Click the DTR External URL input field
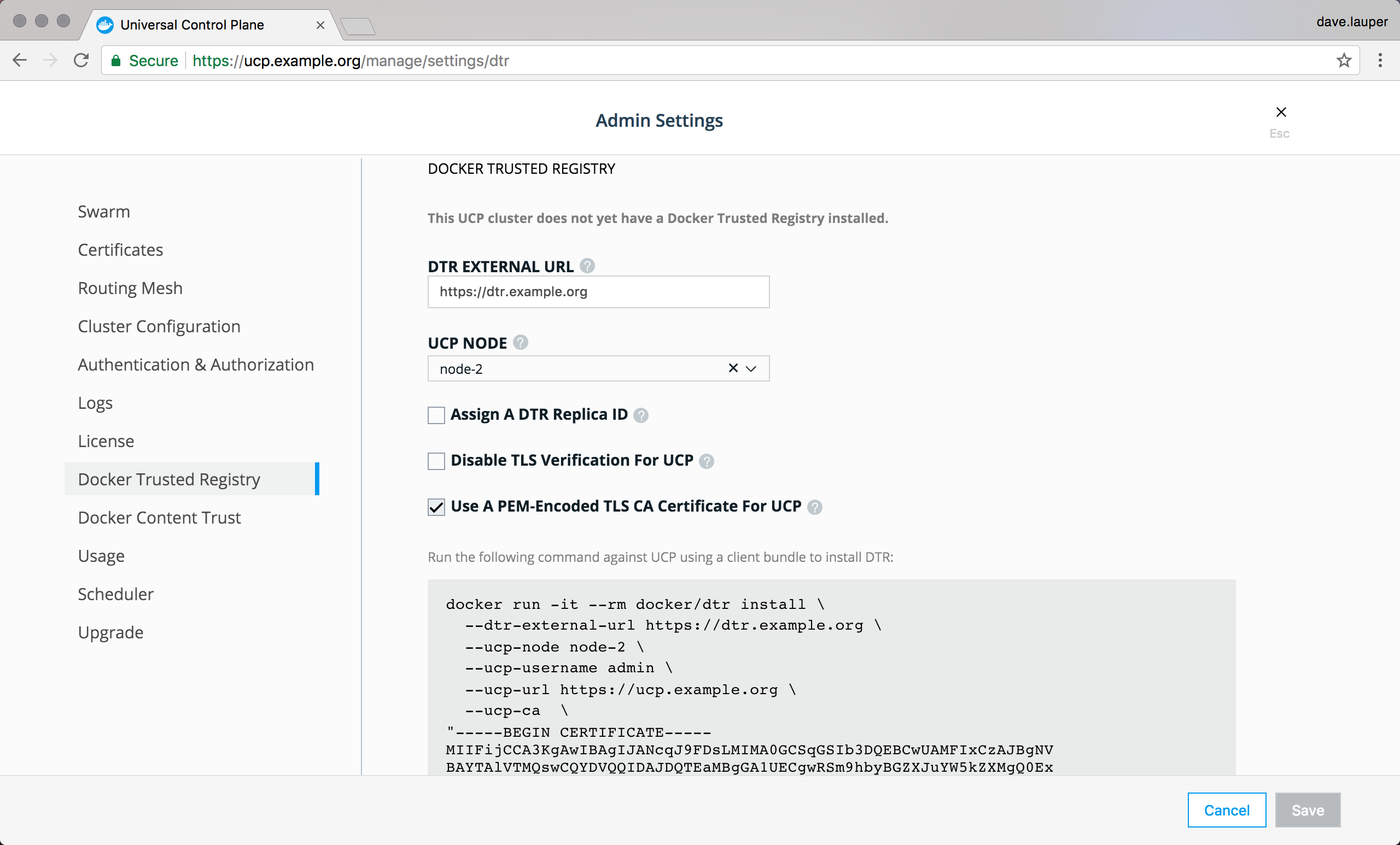1400x845 pixels. [x=598, y=292]
